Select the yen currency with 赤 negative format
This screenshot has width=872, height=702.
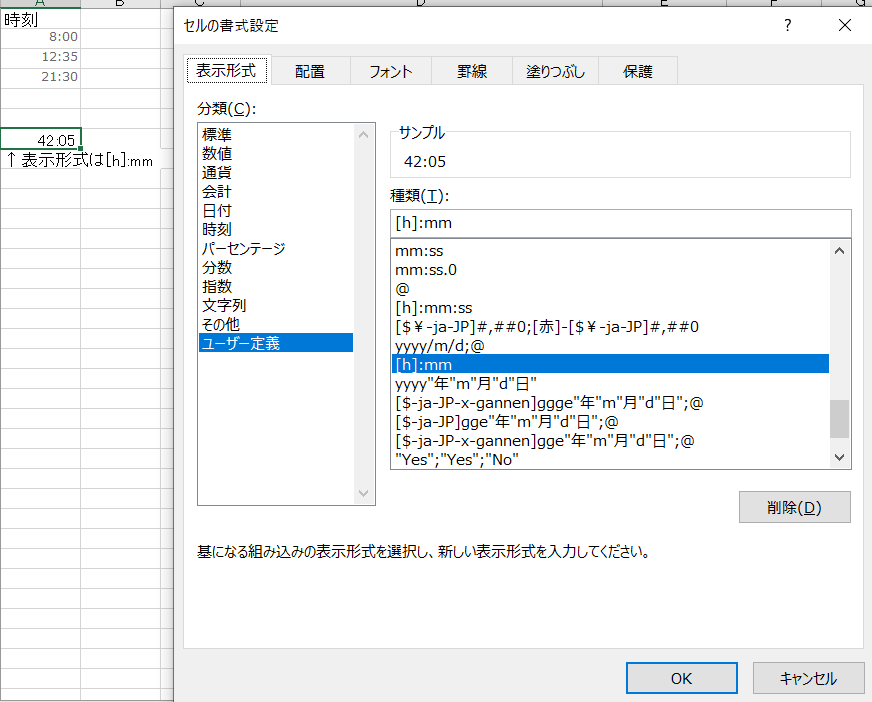[610, 327]
